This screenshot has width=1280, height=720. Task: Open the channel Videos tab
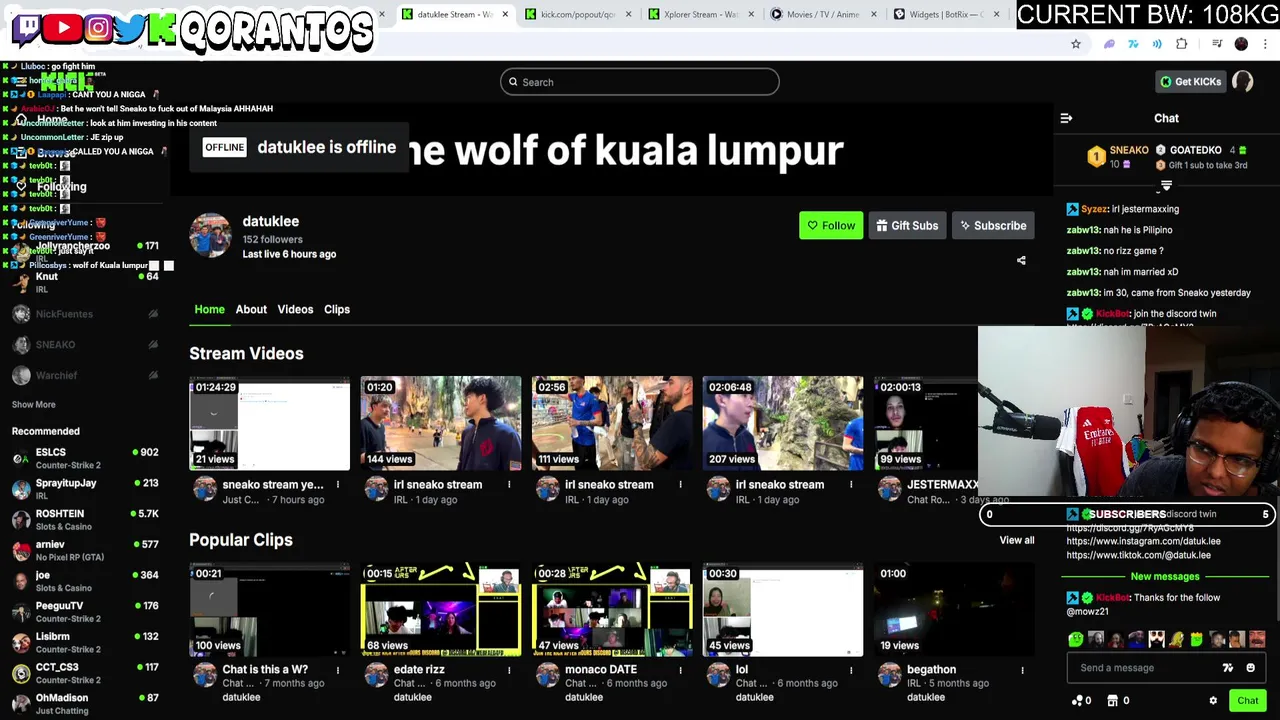tap(295, 309)
